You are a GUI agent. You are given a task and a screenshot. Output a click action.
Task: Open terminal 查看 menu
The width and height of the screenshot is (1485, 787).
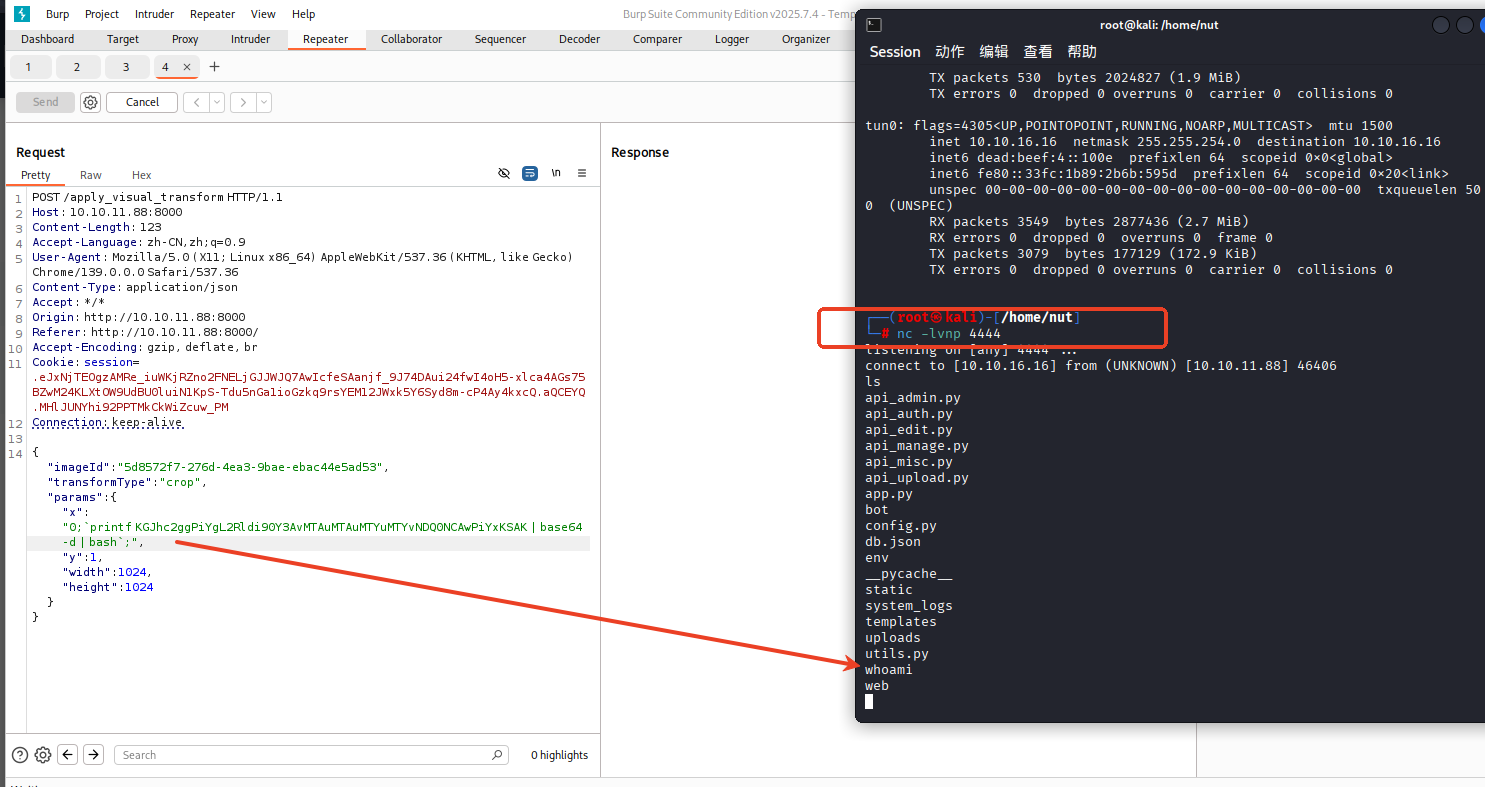(1038, 52)
